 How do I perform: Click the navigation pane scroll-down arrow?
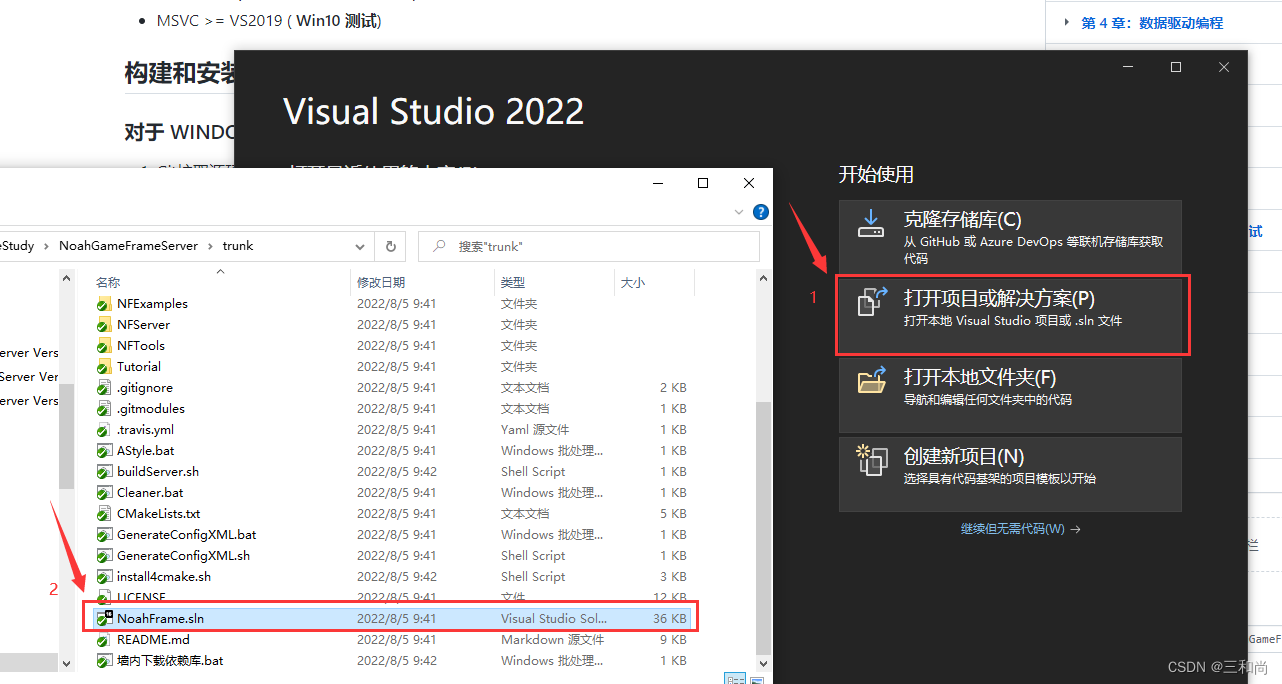[x=67, y=662]
